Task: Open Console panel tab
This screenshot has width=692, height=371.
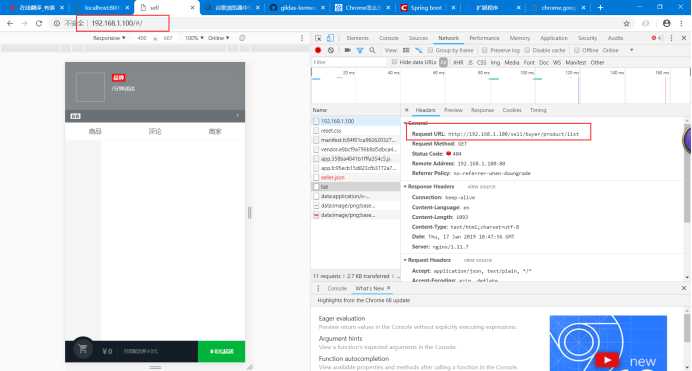Action: click(x=388, y=38)
